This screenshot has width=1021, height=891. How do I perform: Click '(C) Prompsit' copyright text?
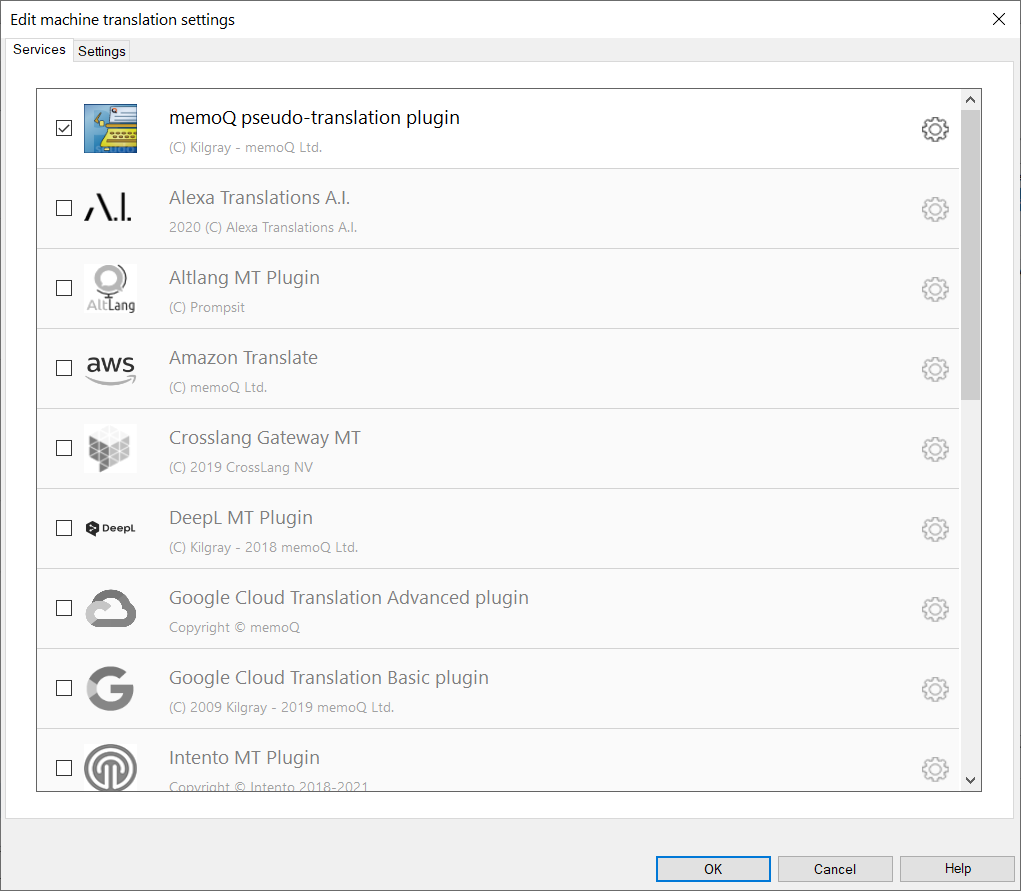pyautogui.click(x=207, y=307)
